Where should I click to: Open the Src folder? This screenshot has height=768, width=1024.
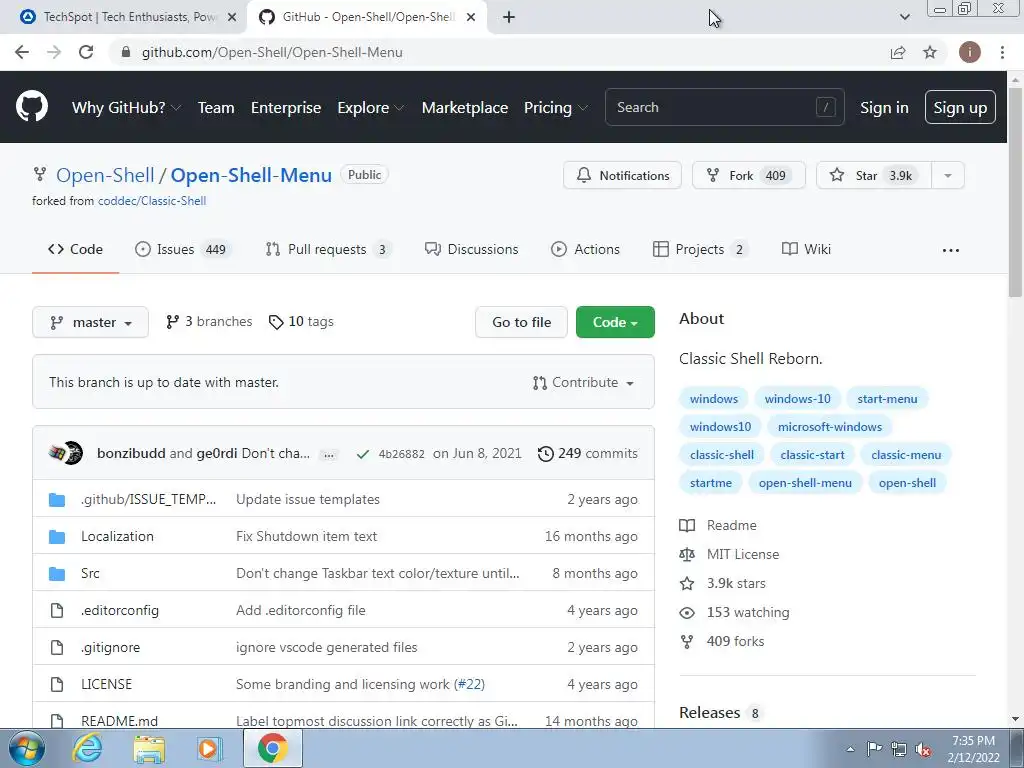tap(90, 573)
